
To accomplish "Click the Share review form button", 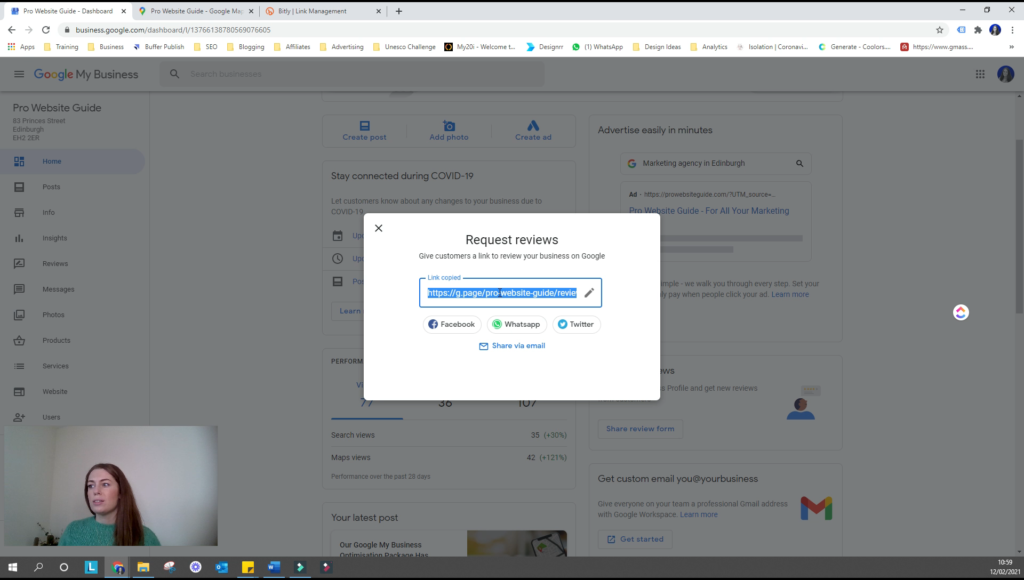I will pyautogui.click(x=640, y=428).
